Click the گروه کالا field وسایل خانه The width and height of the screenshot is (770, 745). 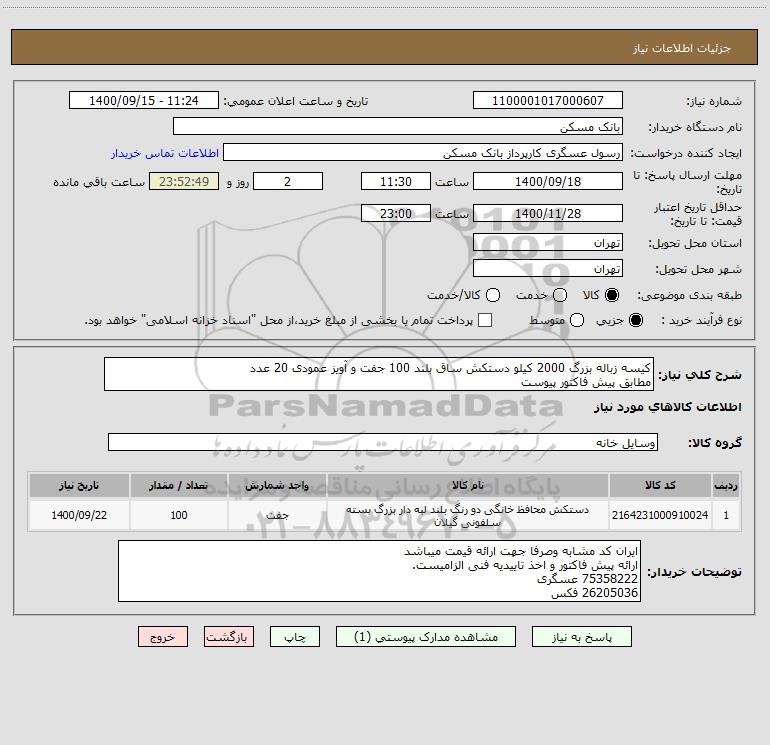coord(383,442)
